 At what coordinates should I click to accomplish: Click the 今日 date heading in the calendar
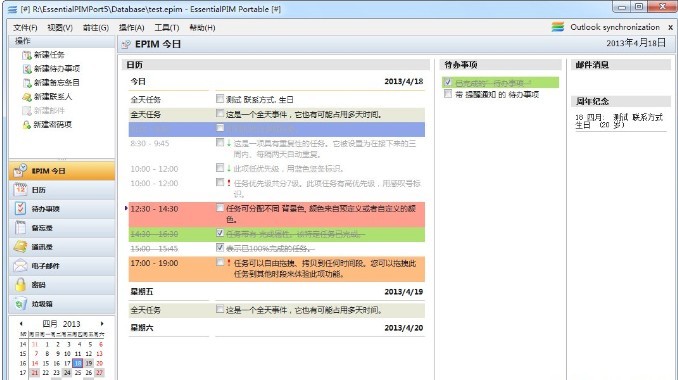click(x=138, y=81)
